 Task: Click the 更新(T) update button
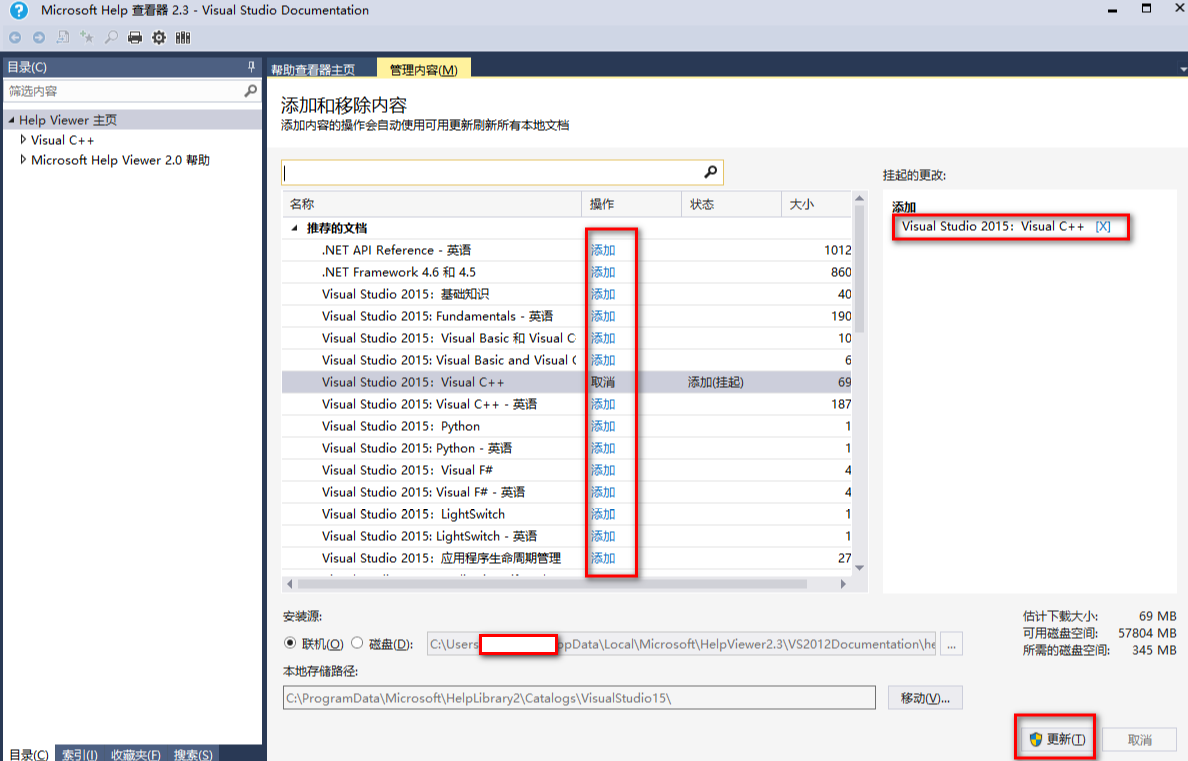[x=1057, y=739]
